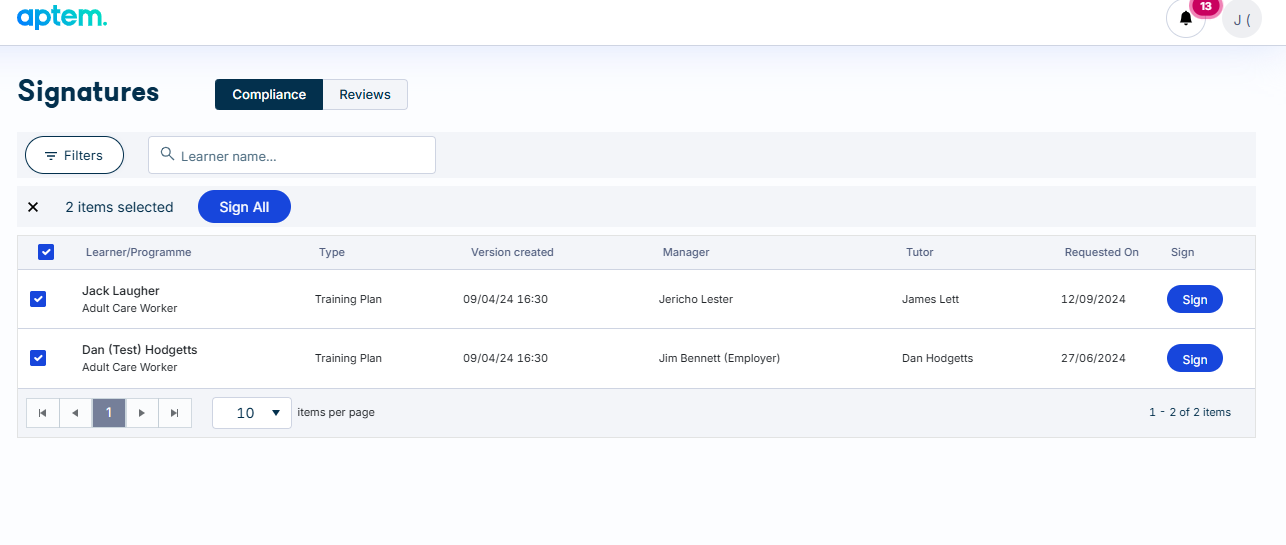Go to the last page
This screenshot has width=1286, height=545.
pyautogui.click(x=175, y=413)
